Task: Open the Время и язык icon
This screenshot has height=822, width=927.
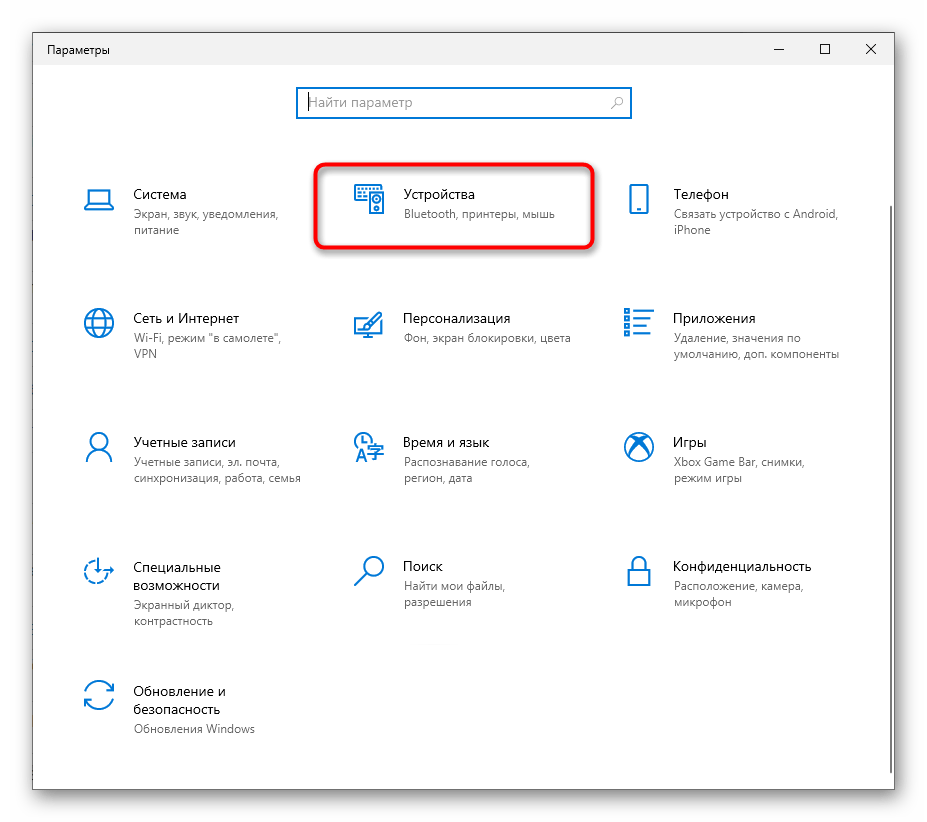Action: click(x=369, y=447)
